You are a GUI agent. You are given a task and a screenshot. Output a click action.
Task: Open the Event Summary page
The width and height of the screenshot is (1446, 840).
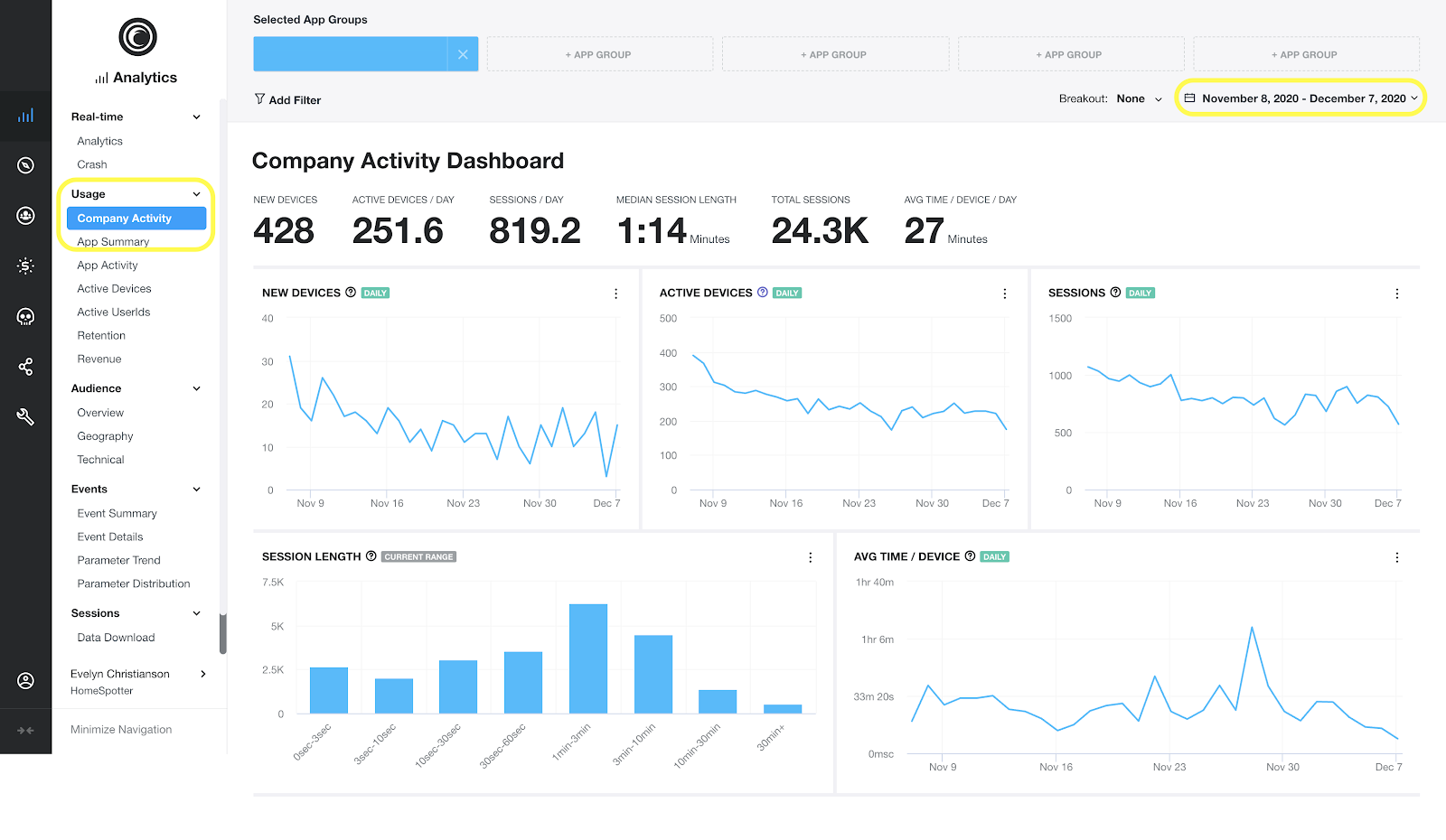click(x=116, y=513)
